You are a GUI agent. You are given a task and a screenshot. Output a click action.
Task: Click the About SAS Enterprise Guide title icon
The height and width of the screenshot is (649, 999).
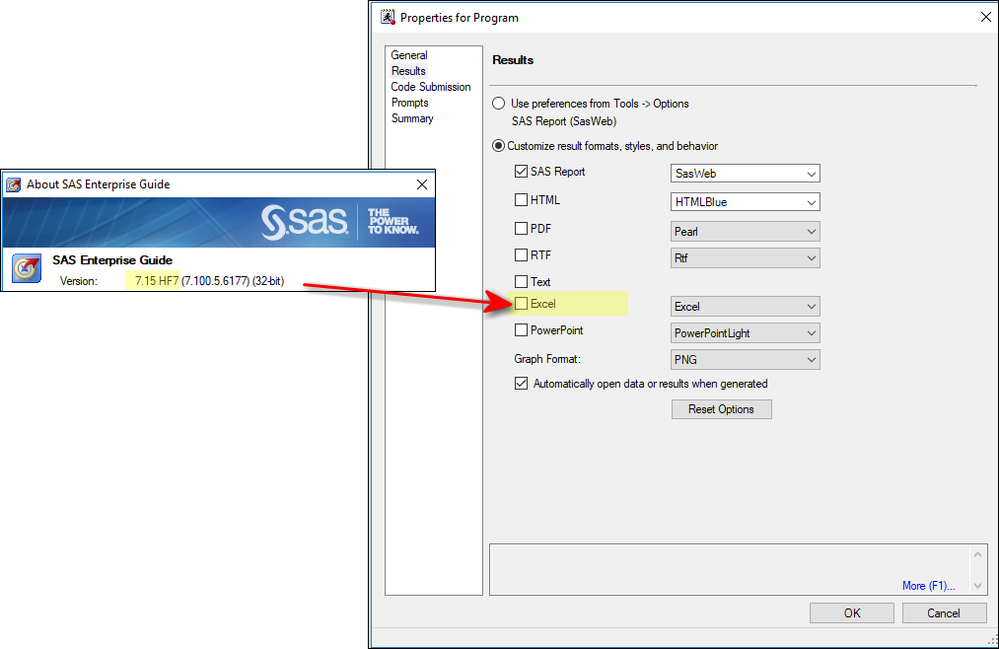point(13,185)
